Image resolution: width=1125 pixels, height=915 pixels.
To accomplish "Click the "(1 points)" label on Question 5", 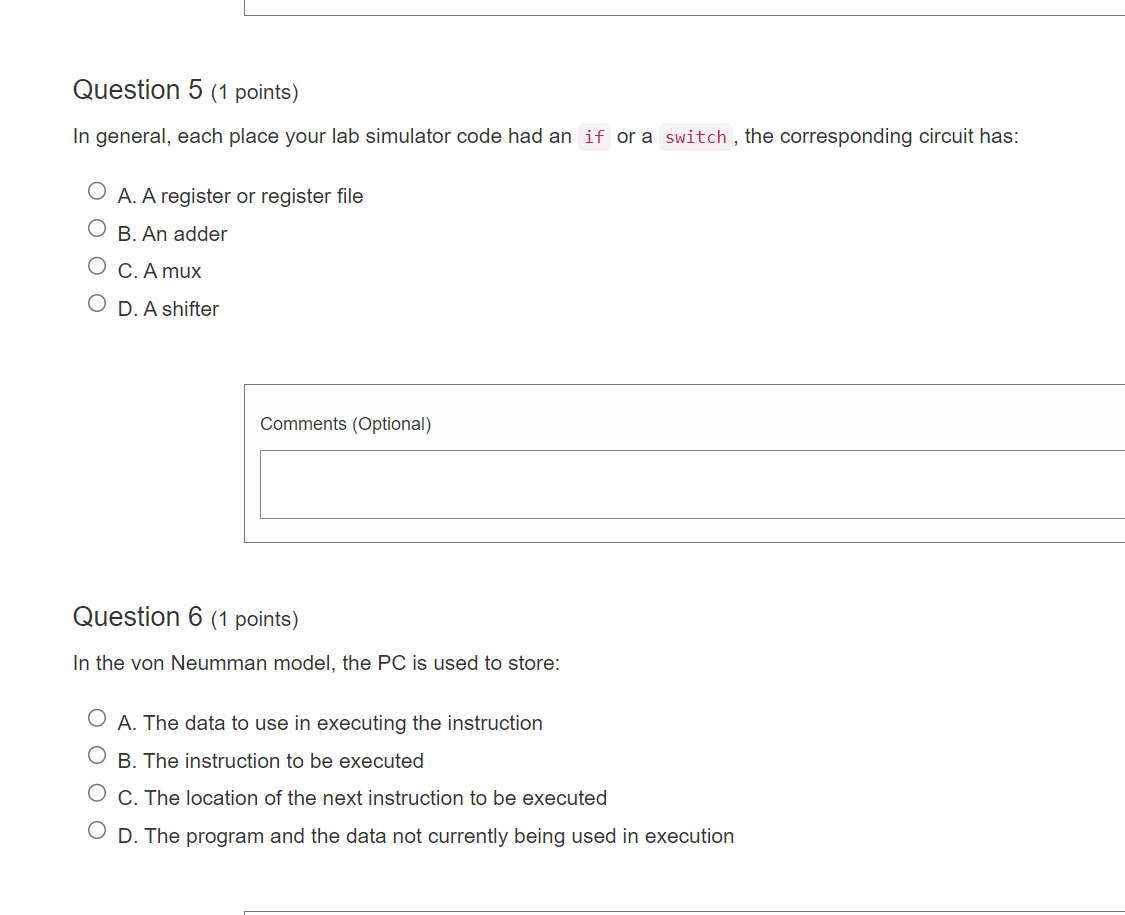I will coord(254,92).
